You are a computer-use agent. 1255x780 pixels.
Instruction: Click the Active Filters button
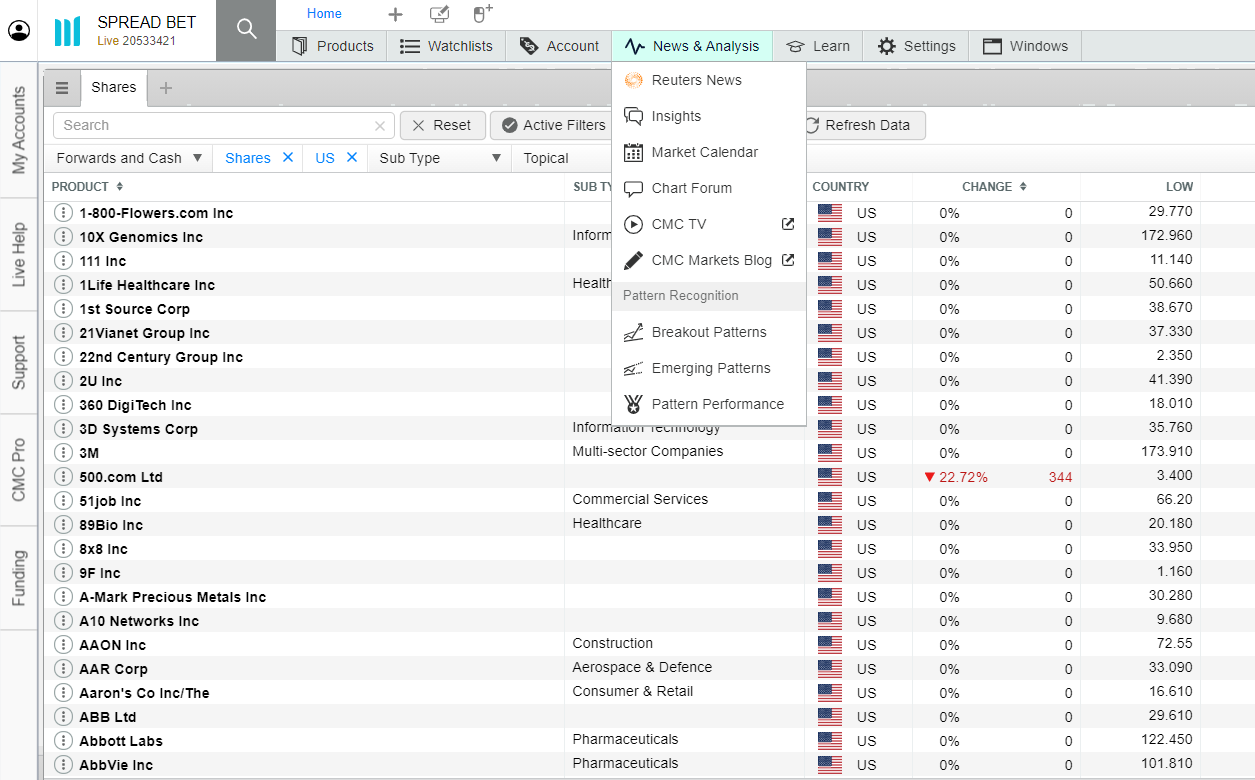pyautogui.click(x=553, y=125)
